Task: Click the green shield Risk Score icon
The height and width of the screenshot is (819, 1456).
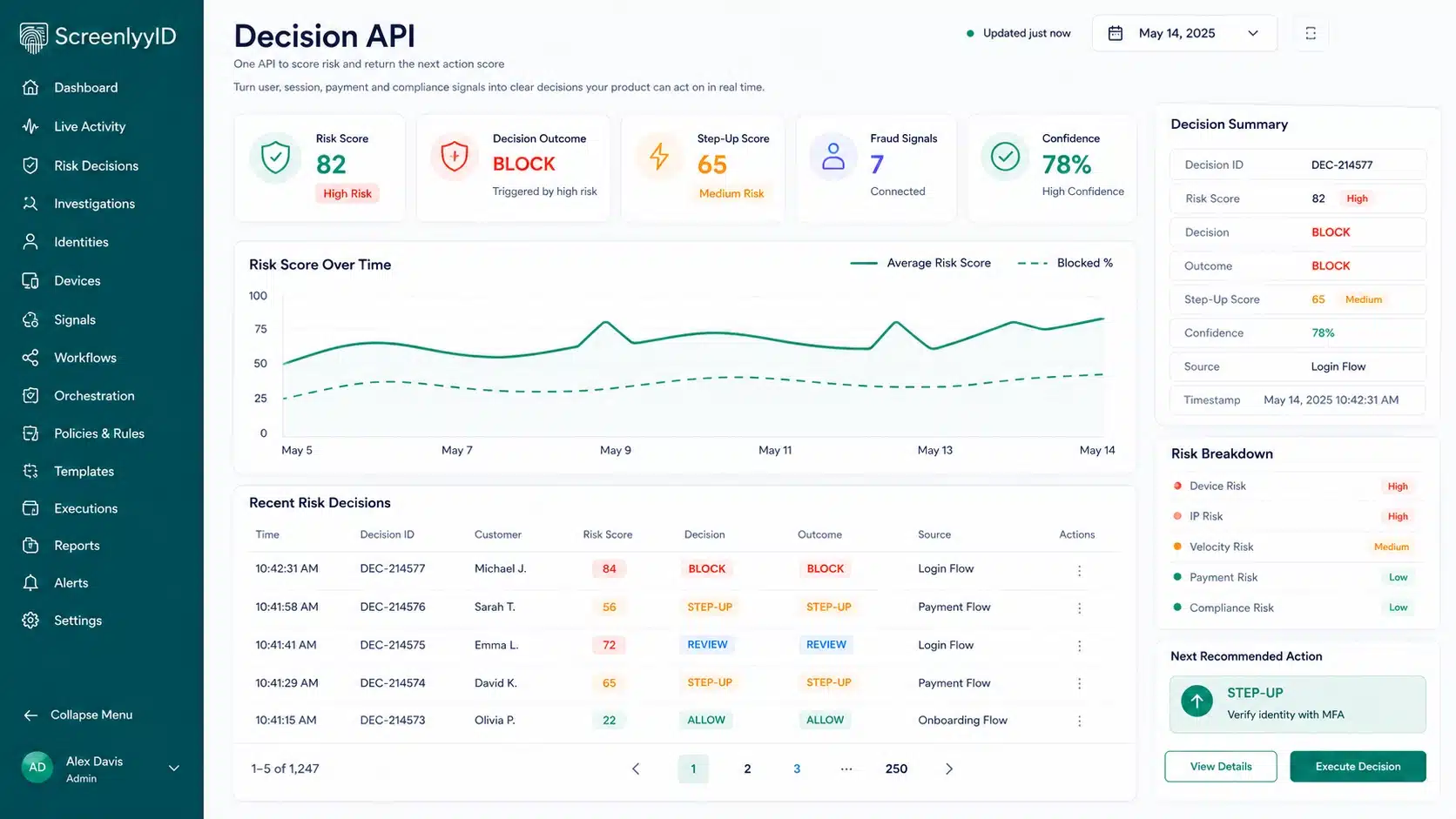Action: pos(275,158)
